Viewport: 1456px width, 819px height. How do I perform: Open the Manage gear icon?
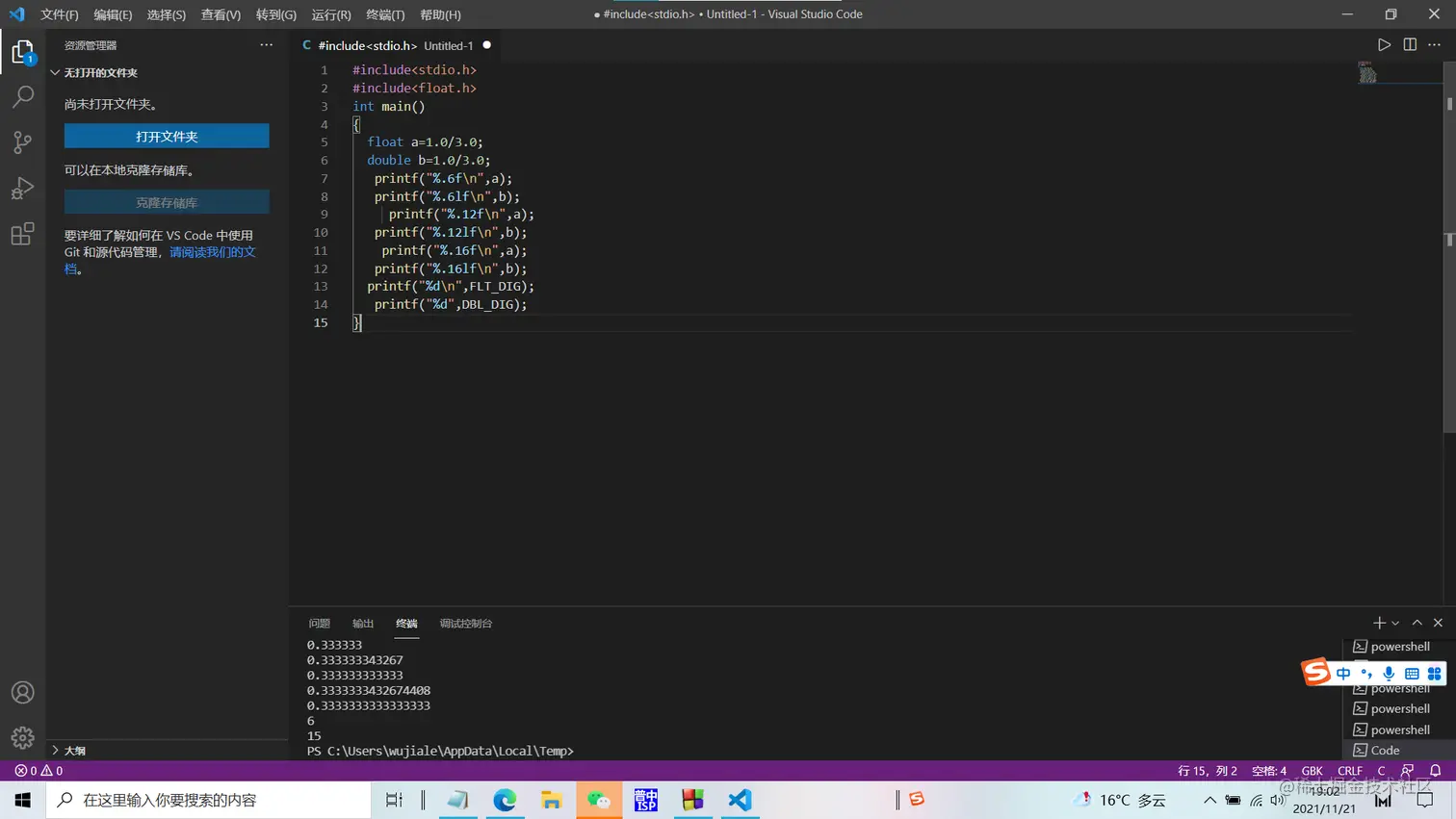coord(22,738)
